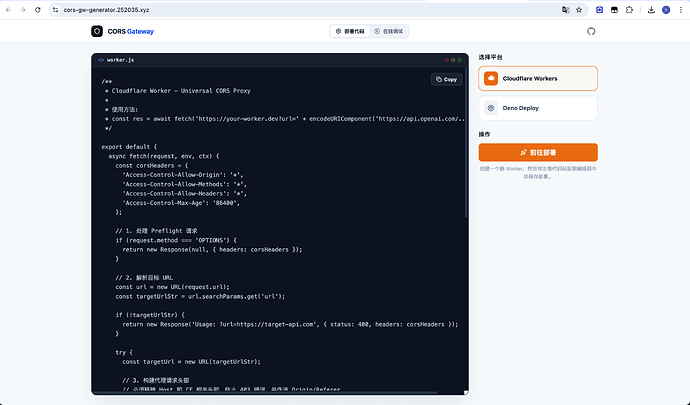Click the 'Universal CORS Proxy' comment line
This screenshot has height=405, width=690.
178,91
